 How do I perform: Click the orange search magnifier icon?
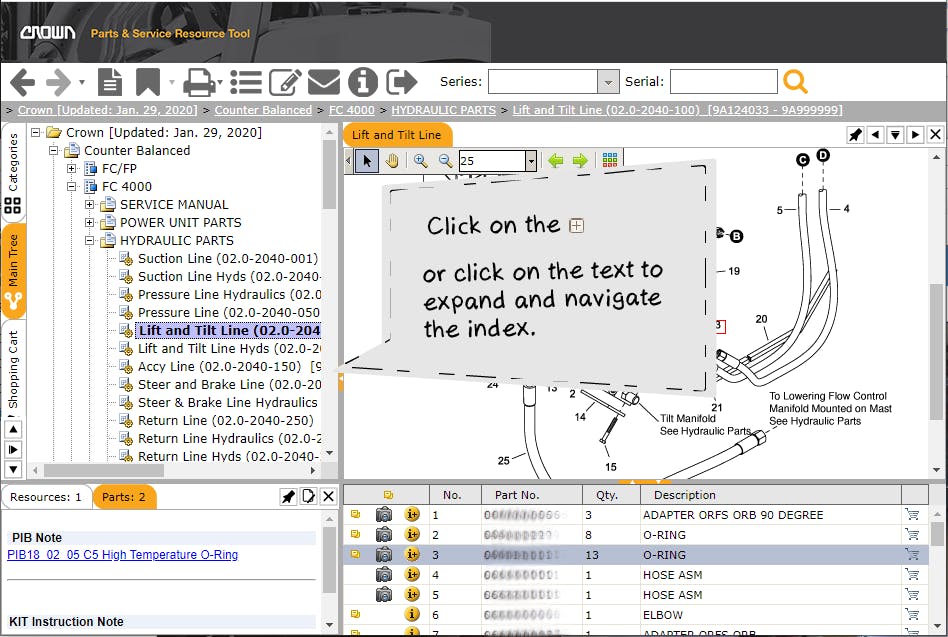pos(795,82)
